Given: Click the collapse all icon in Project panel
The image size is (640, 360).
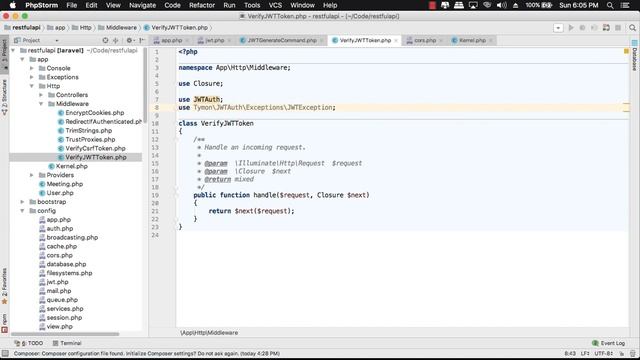Looking at the screenshot, I should pos(116,40).
